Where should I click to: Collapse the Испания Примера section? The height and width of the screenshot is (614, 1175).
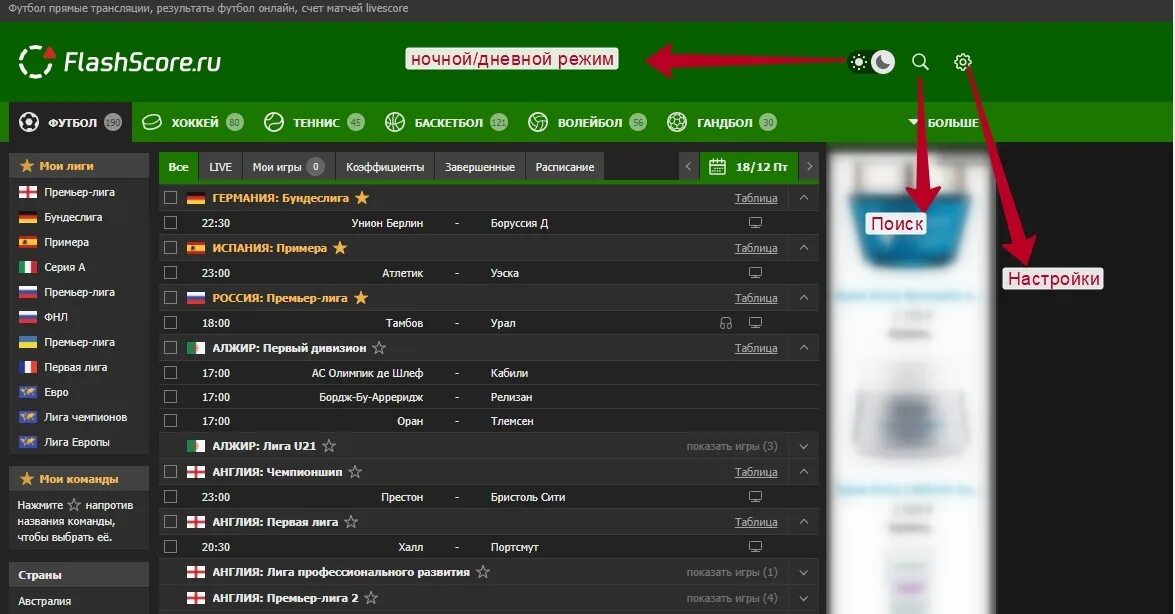coord(804,247)
